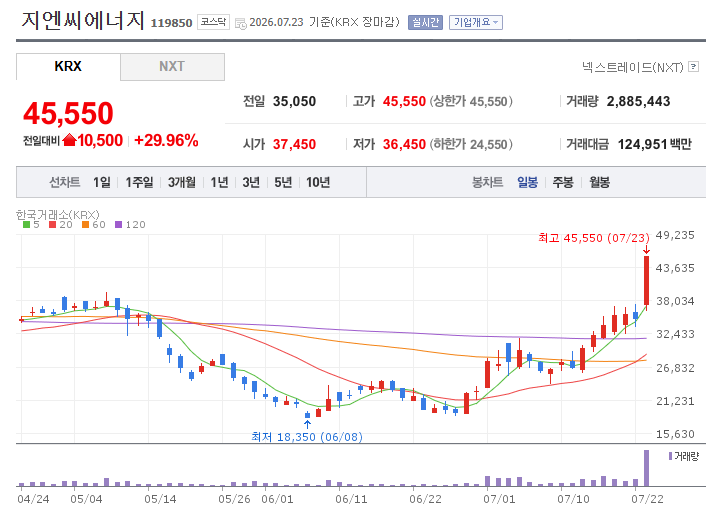Click the 49,235 price axis label

[x=675, y=235]
